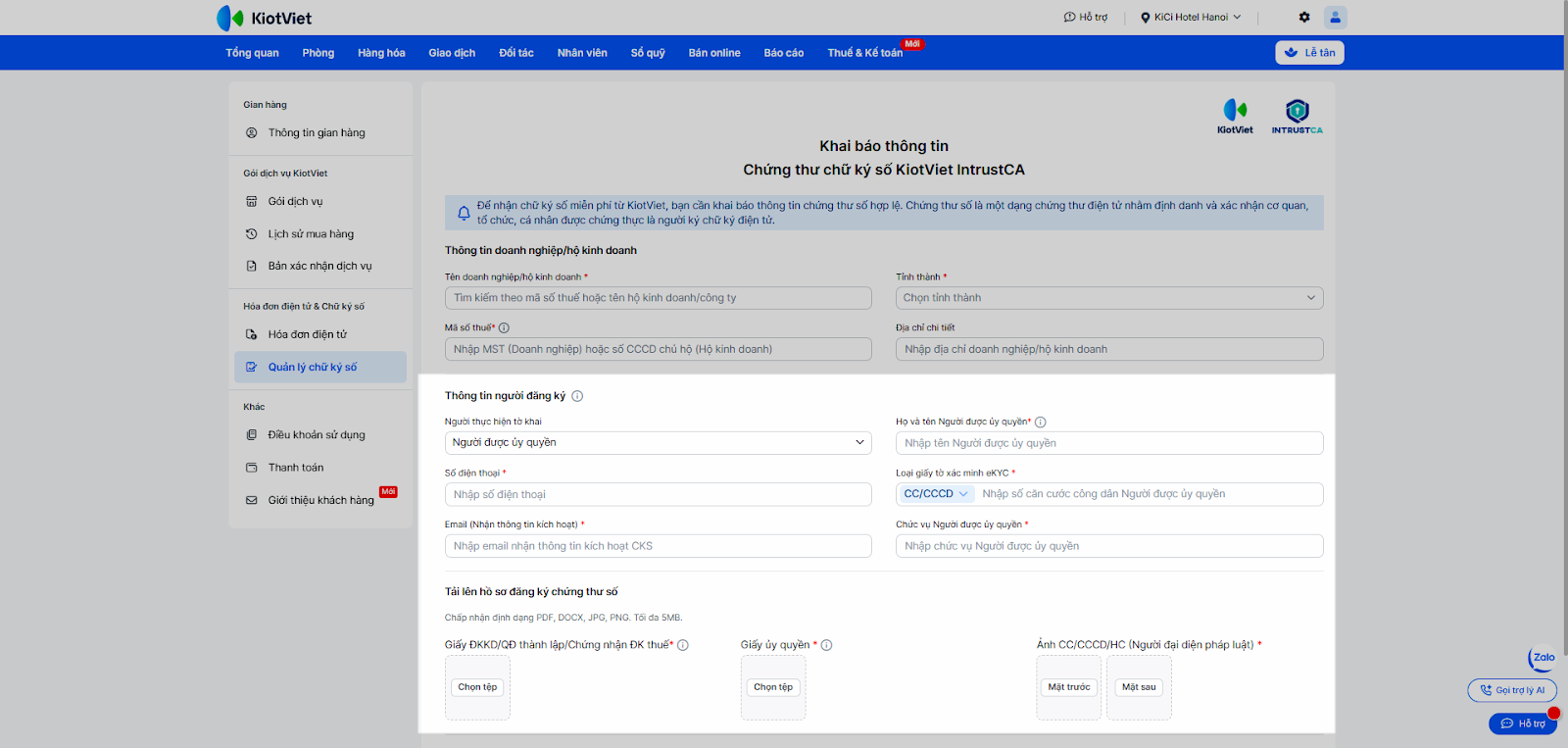Click the Mặt sau upload button
Screen dimensions: 1568x748
pyautogui.click(x=1139, y=687)
